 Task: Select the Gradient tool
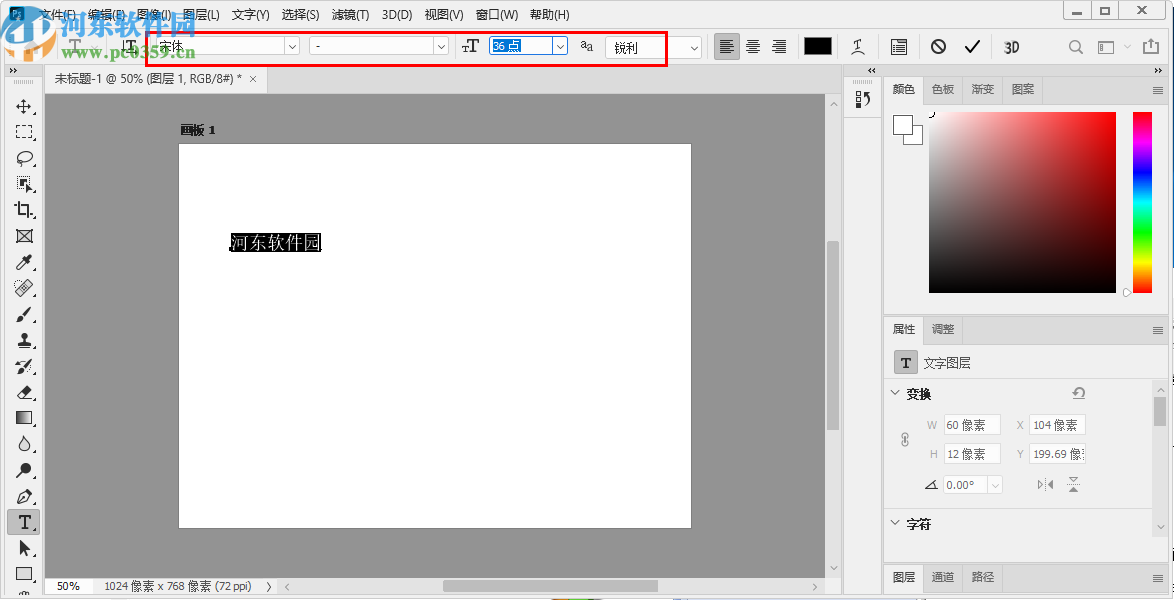click(25, 418)
